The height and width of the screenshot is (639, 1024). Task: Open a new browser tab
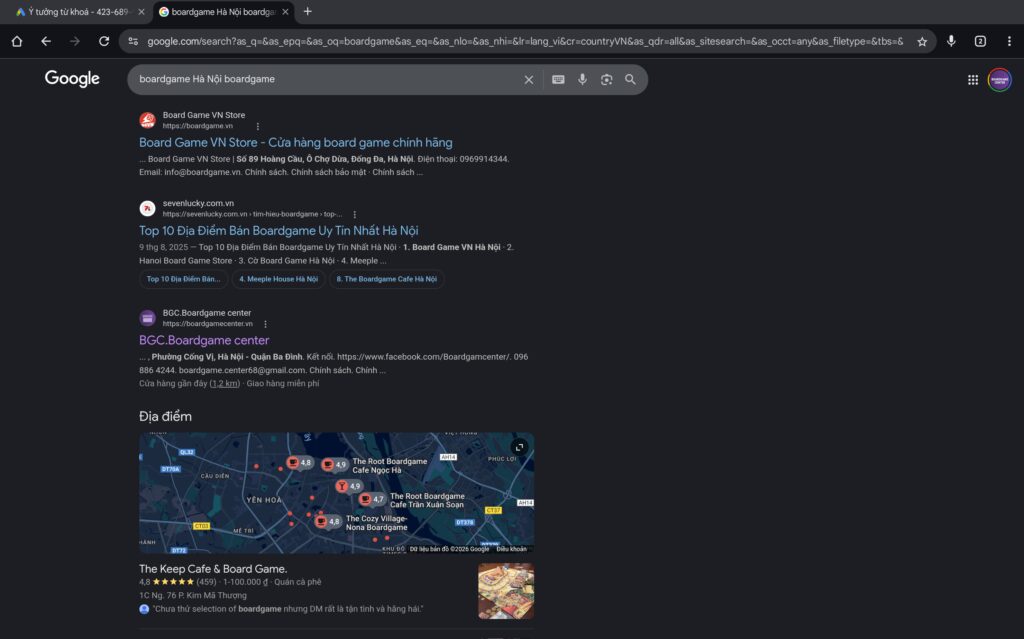[307, 12]
